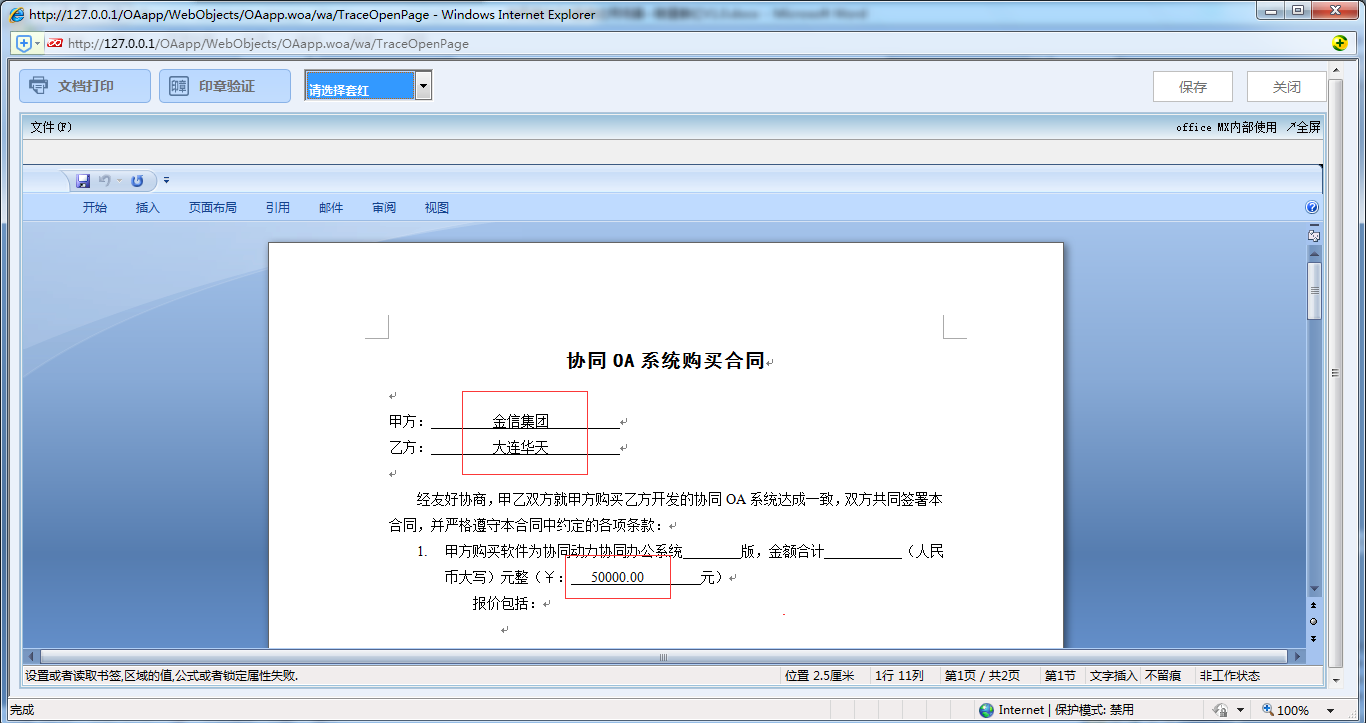
Task: Open Word Help via the question mark icon
Action: click(1310, 207)
